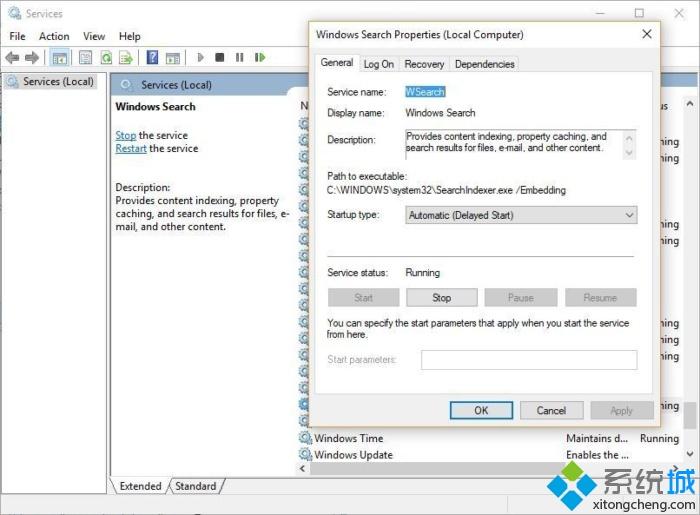Viewport: 700px width, 515px height.
Task: Click description box scroll up arrow
Action: (629, 138)
